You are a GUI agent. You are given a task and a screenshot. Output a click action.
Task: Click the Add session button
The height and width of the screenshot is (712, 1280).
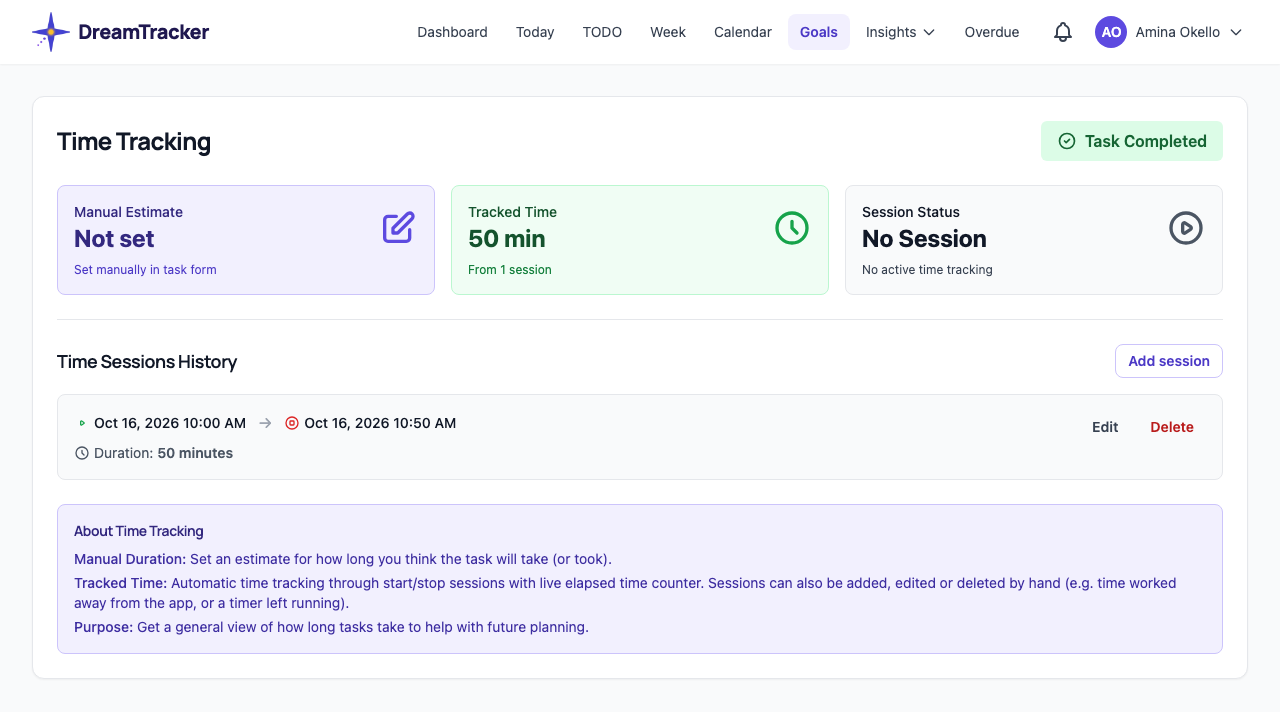tap(1169, 361)
